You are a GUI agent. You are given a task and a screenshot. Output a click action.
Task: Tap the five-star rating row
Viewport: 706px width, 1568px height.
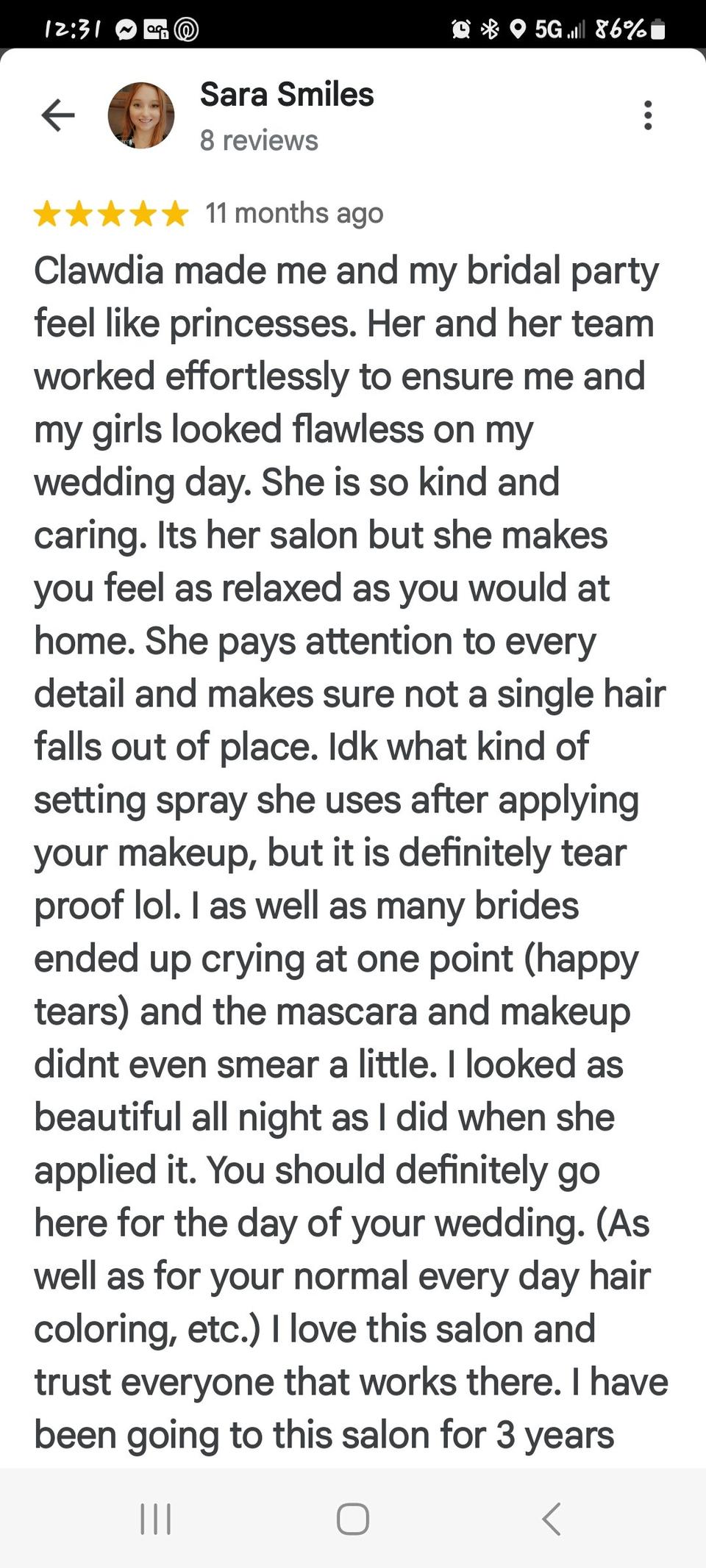pos(111,214)
